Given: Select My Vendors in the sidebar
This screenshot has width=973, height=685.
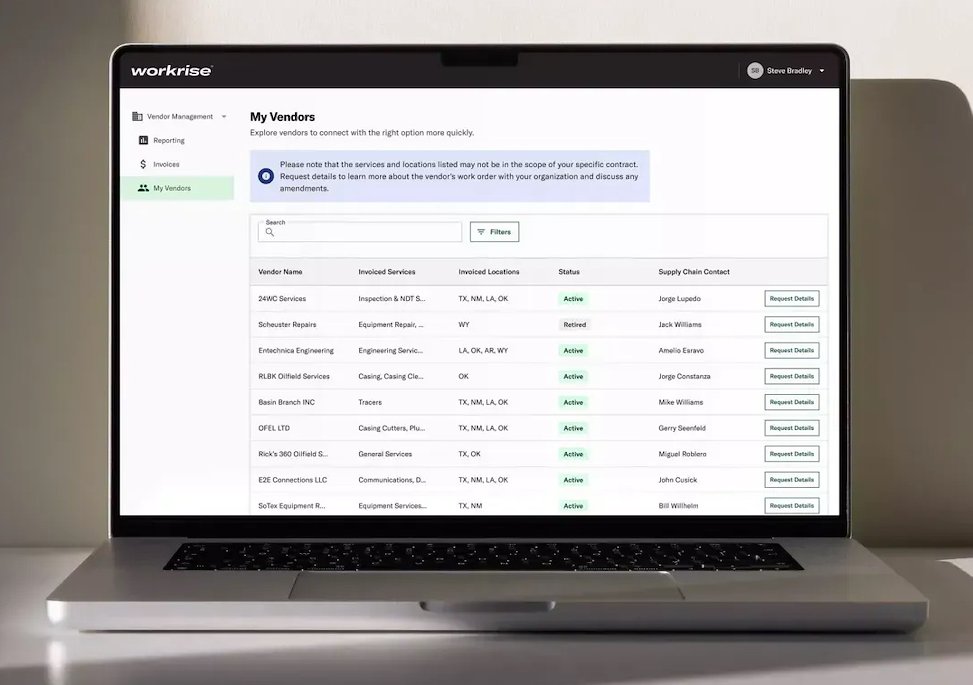Looking at the screenshot, I should [177, 188].
